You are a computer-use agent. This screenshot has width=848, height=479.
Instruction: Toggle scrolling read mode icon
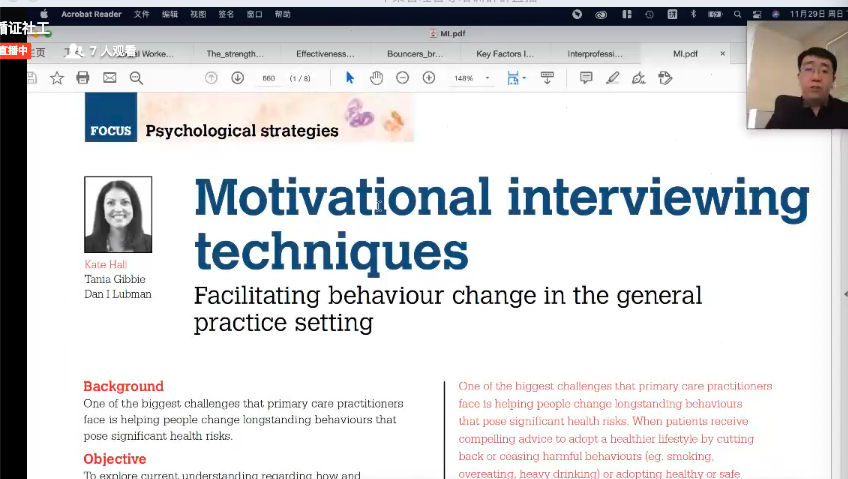[547, 78]
